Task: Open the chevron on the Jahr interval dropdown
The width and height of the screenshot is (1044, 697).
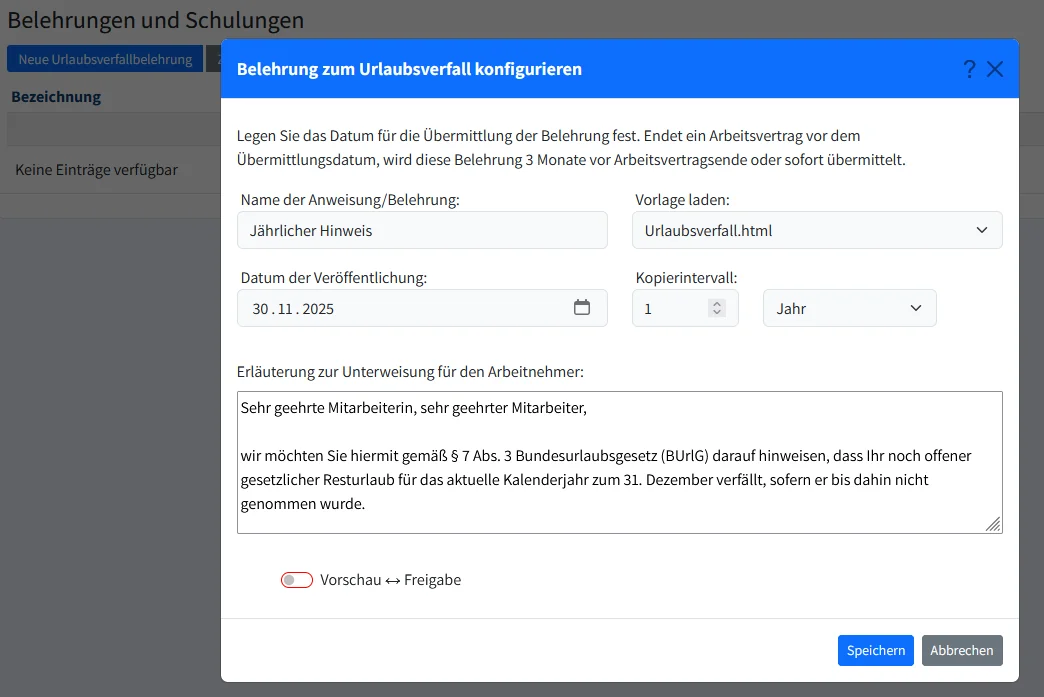Action: coord(917,308)
